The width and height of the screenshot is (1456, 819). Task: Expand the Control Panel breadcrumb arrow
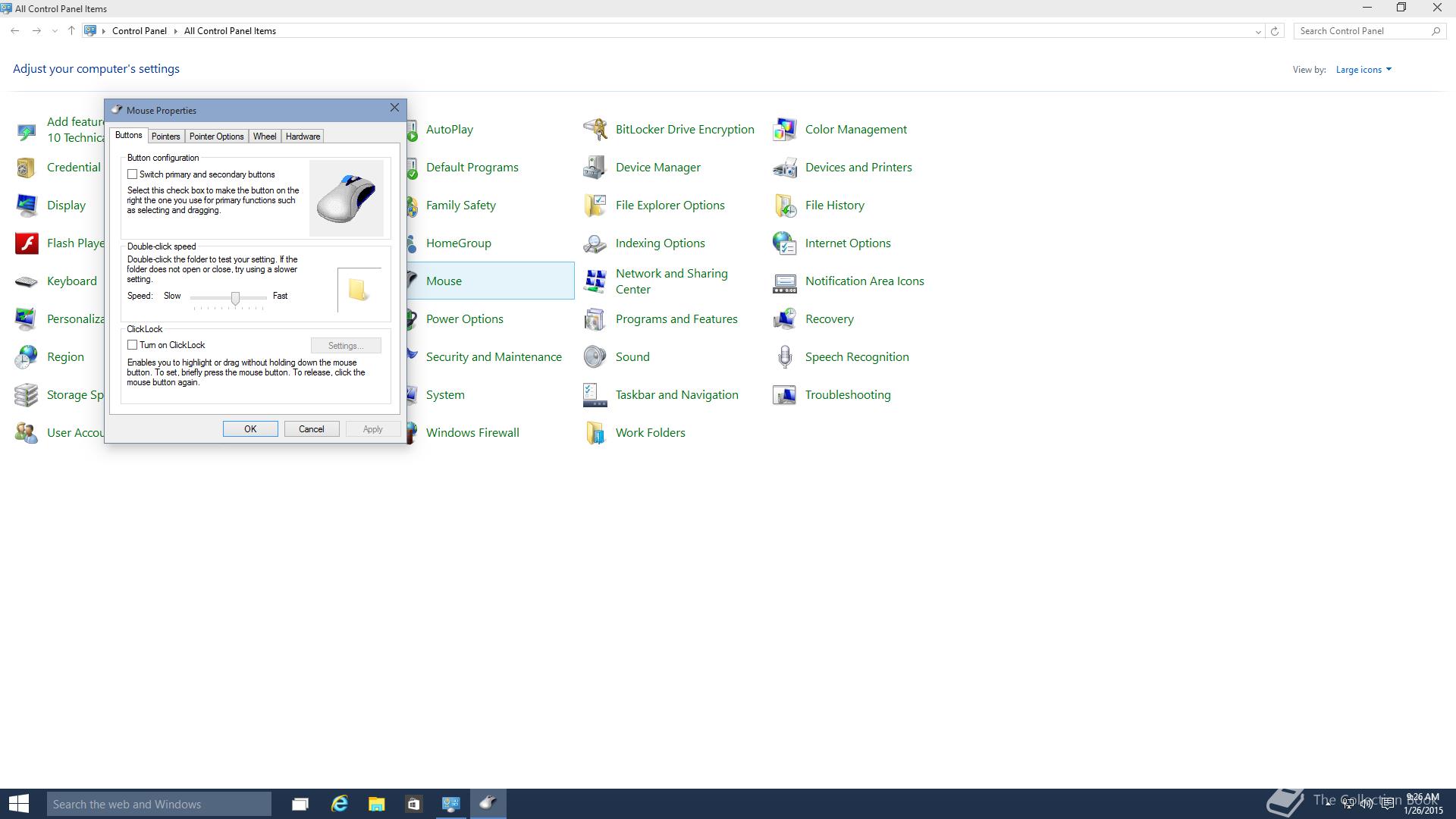(x=175, y=31)
